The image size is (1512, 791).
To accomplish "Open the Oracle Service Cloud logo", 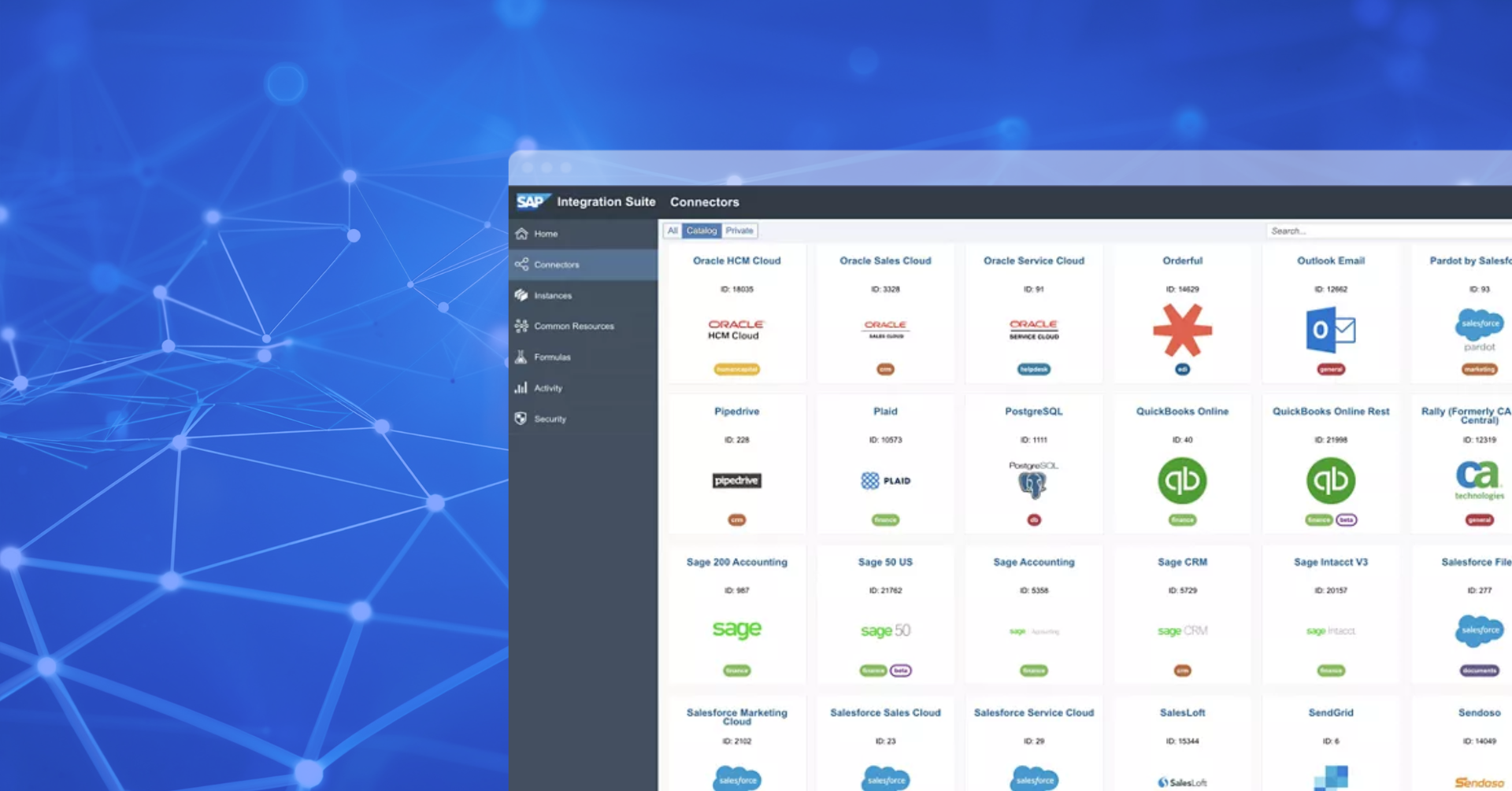I will tap(1034, 329).
